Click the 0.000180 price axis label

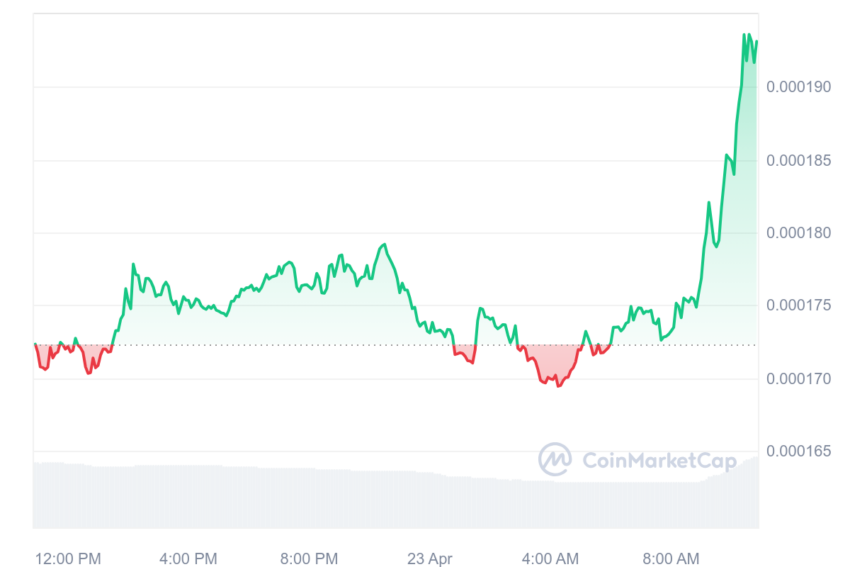pos(799,233)
